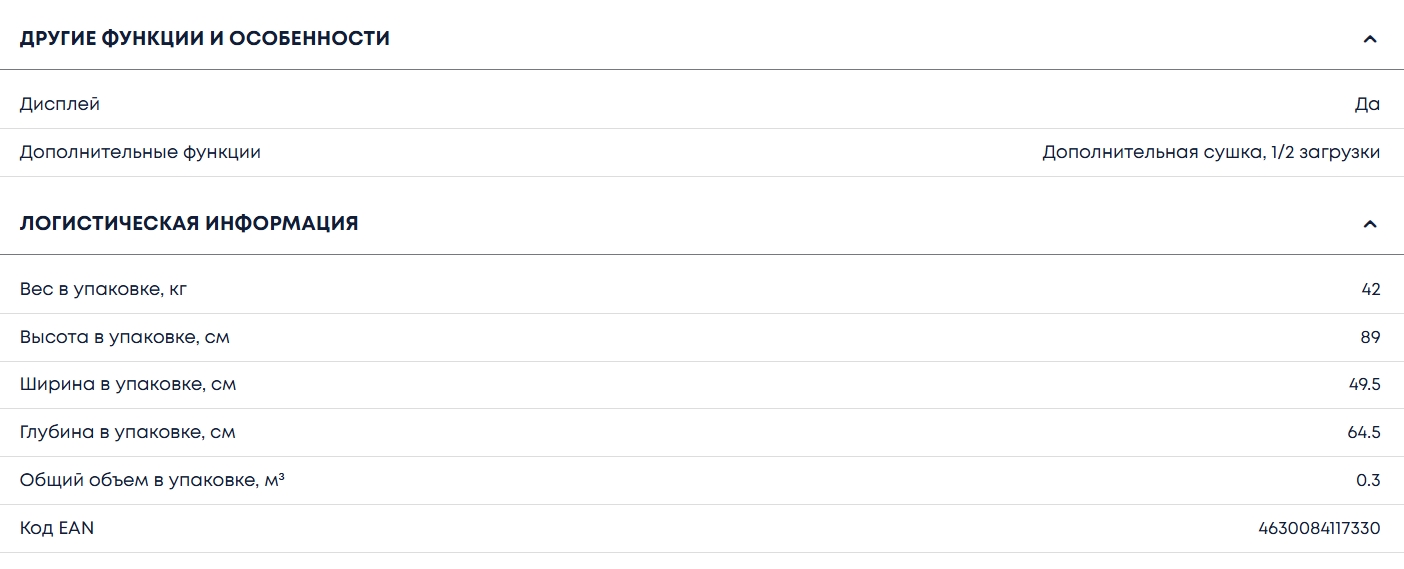Click the volume value 0.3
Screen dimensions: 1404x569
click(1368, 481)
